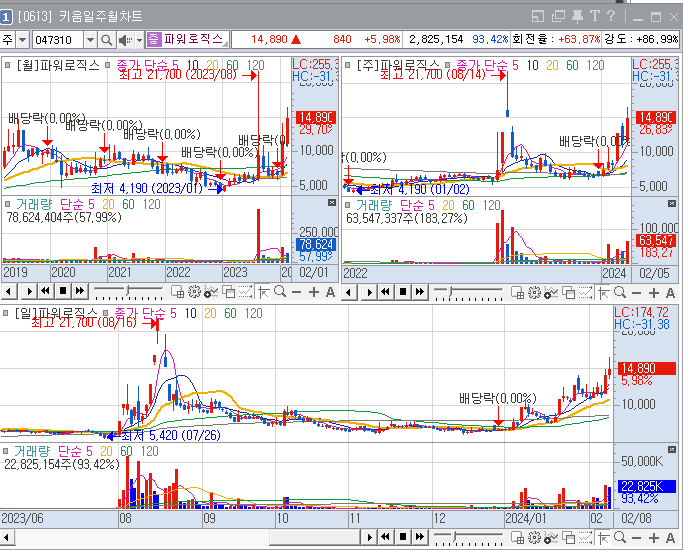Screen dimensions: 683x550
Task: Open dropdown arrow next to speaker icon
Action: pyautogui.click(x=139, y=40)
